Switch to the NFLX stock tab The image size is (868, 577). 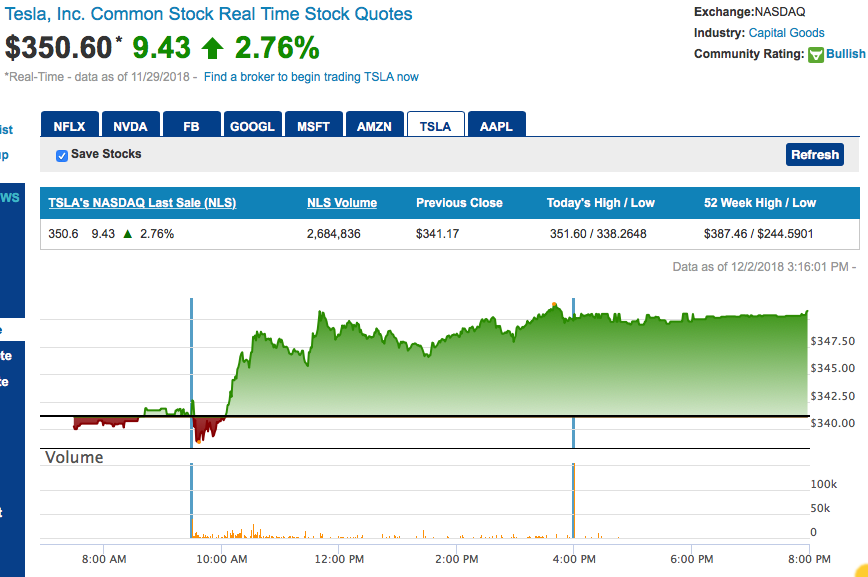pos(70,125)
